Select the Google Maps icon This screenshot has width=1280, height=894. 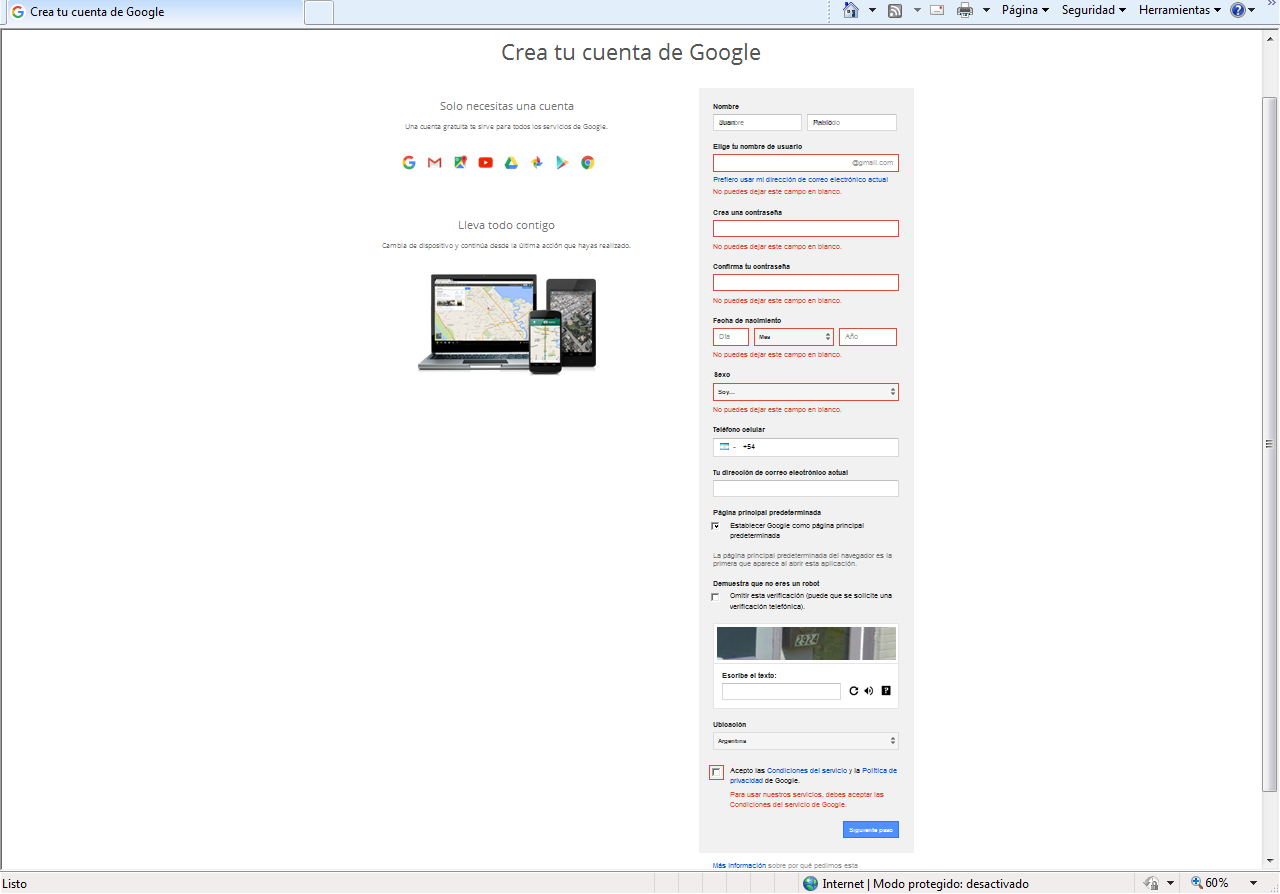(x=460, y=162)
